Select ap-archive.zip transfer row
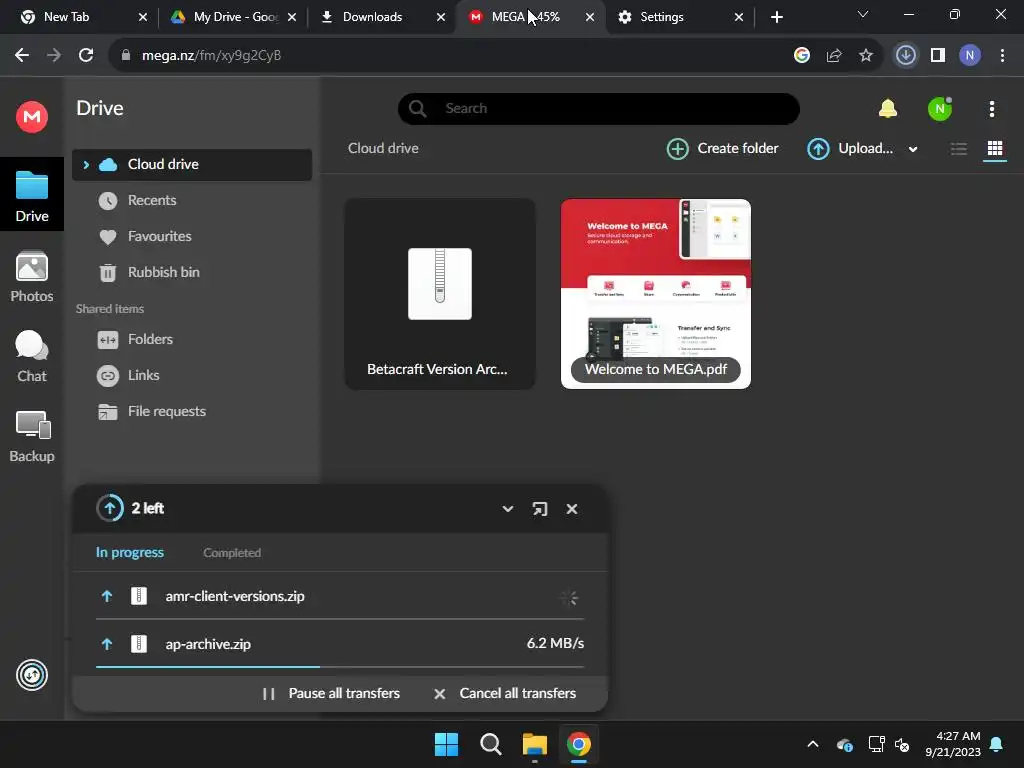The width and height of the screenshot is (1024, 768). coord(340,644)
